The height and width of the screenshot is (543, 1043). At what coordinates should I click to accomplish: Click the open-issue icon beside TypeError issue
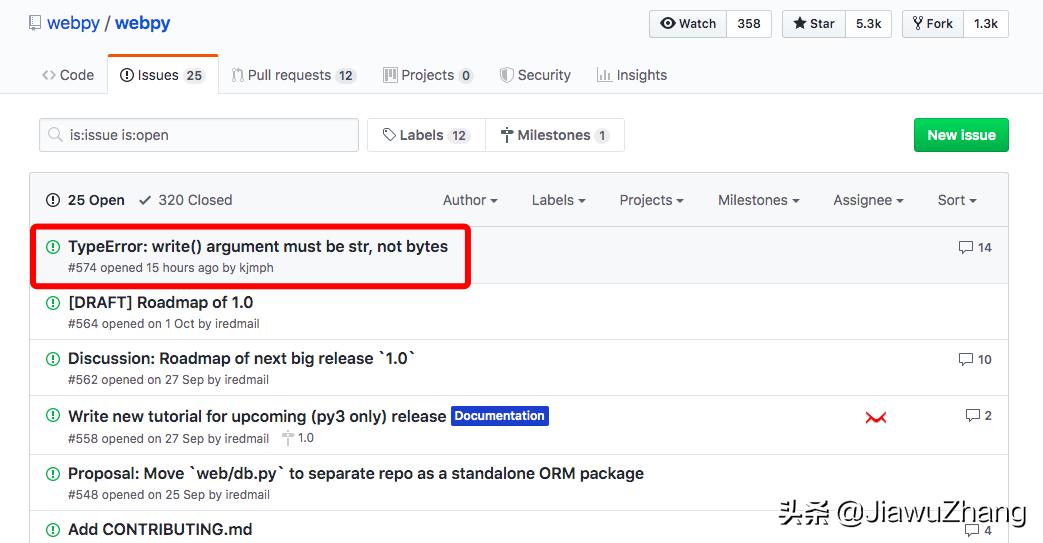point(53,247)
